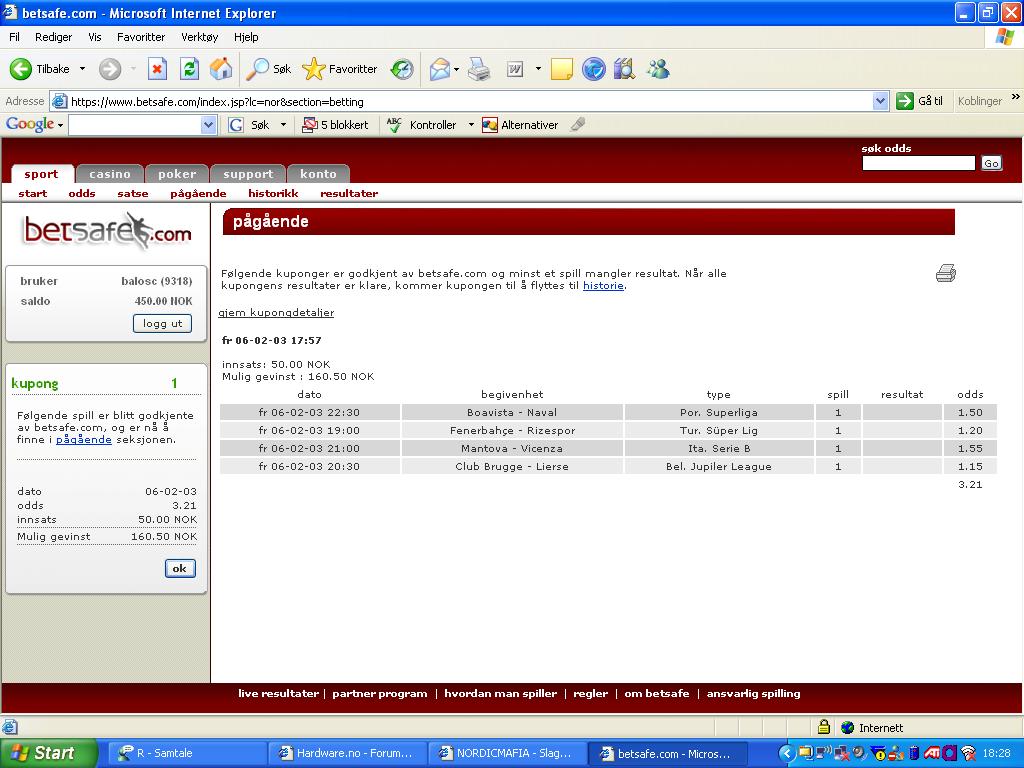Open live resultater footer link
This screenshot has height=768, width=1024.
coord(278,694)
